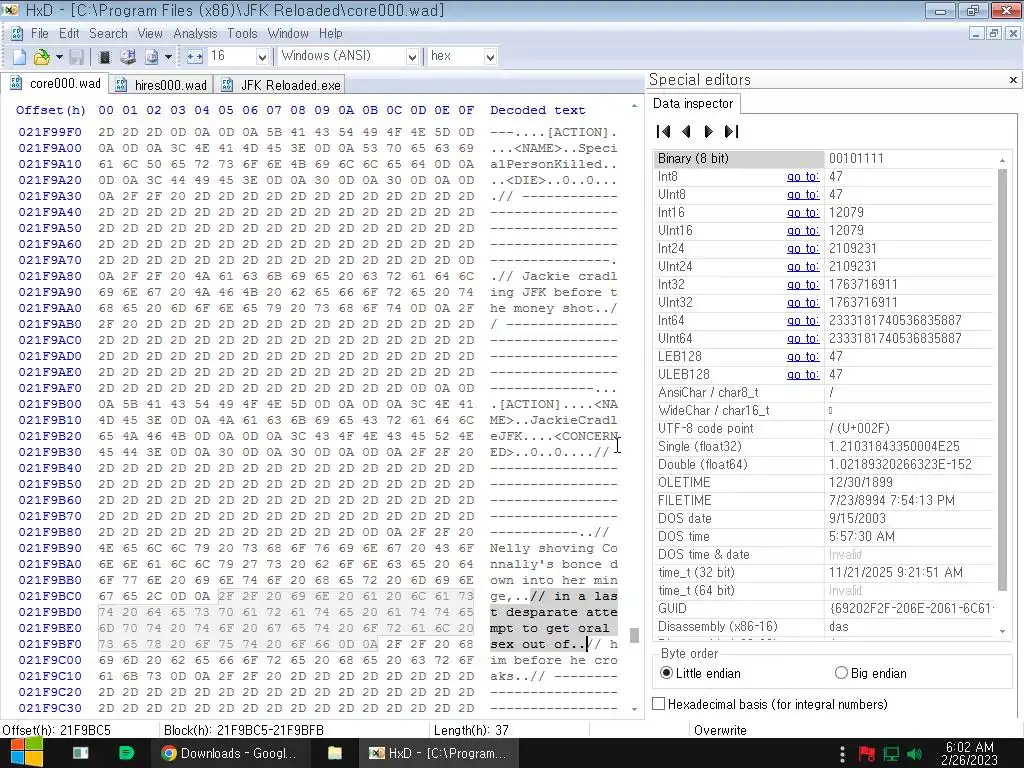Click the GUID value in inspector
Image resolution: width=1024 pixels, height=768 pixels.
point(911,608)
